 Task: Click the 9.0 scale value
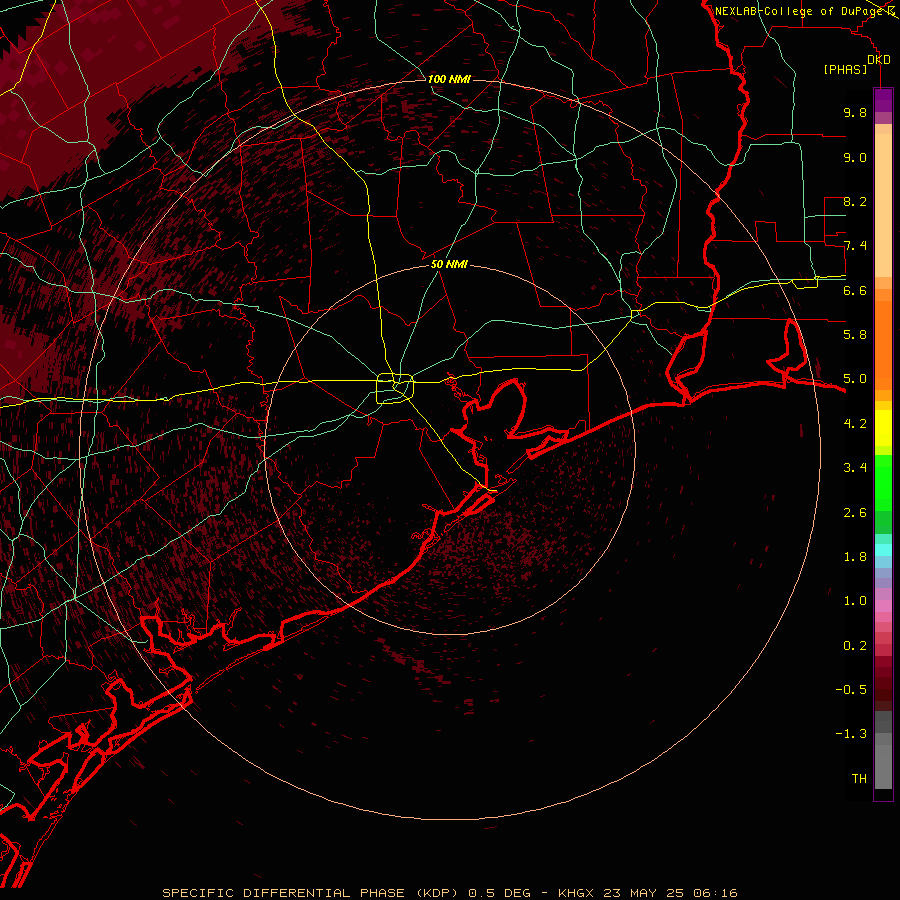[855, 157]
